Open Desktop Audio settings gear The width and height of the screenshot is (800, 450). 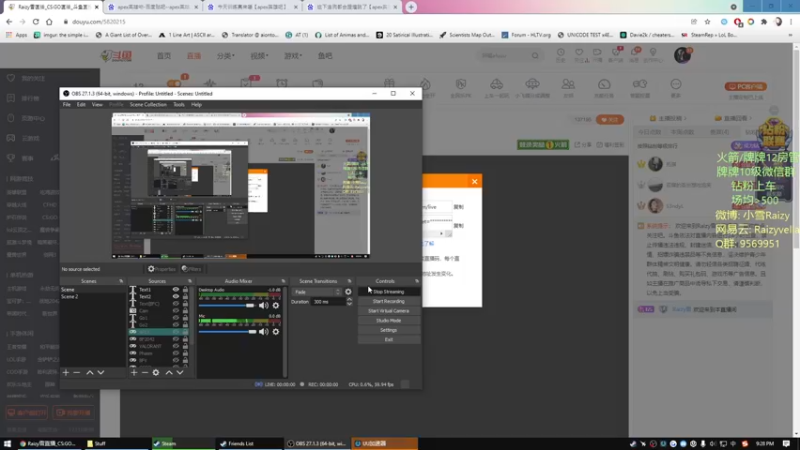tap(276, 306)
